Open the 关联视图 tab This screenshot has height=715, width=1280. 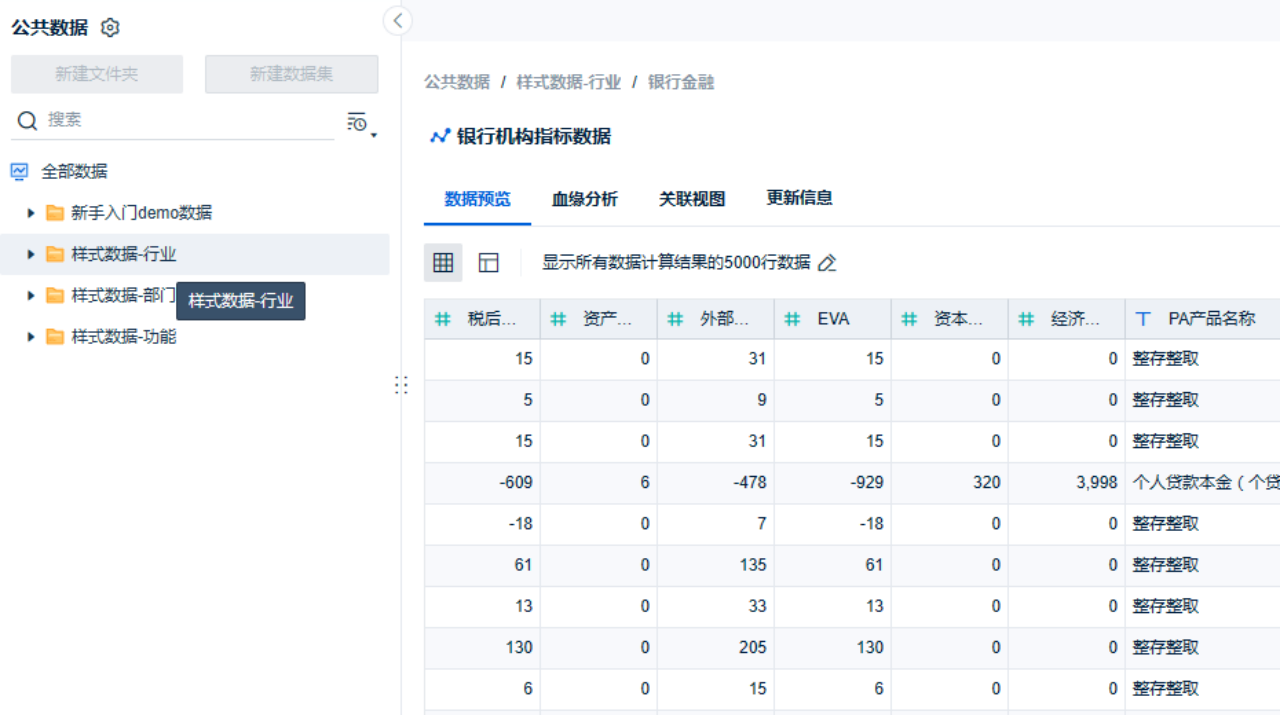click(692, 199)
